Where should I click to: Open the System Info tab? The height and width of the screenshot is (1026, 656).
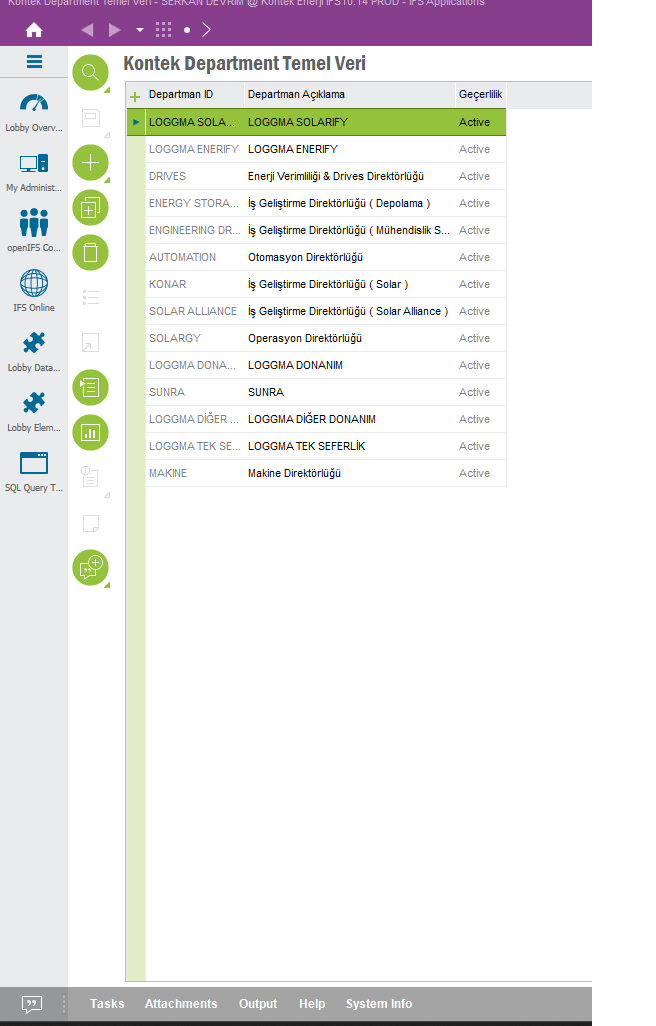point(379,1004)
